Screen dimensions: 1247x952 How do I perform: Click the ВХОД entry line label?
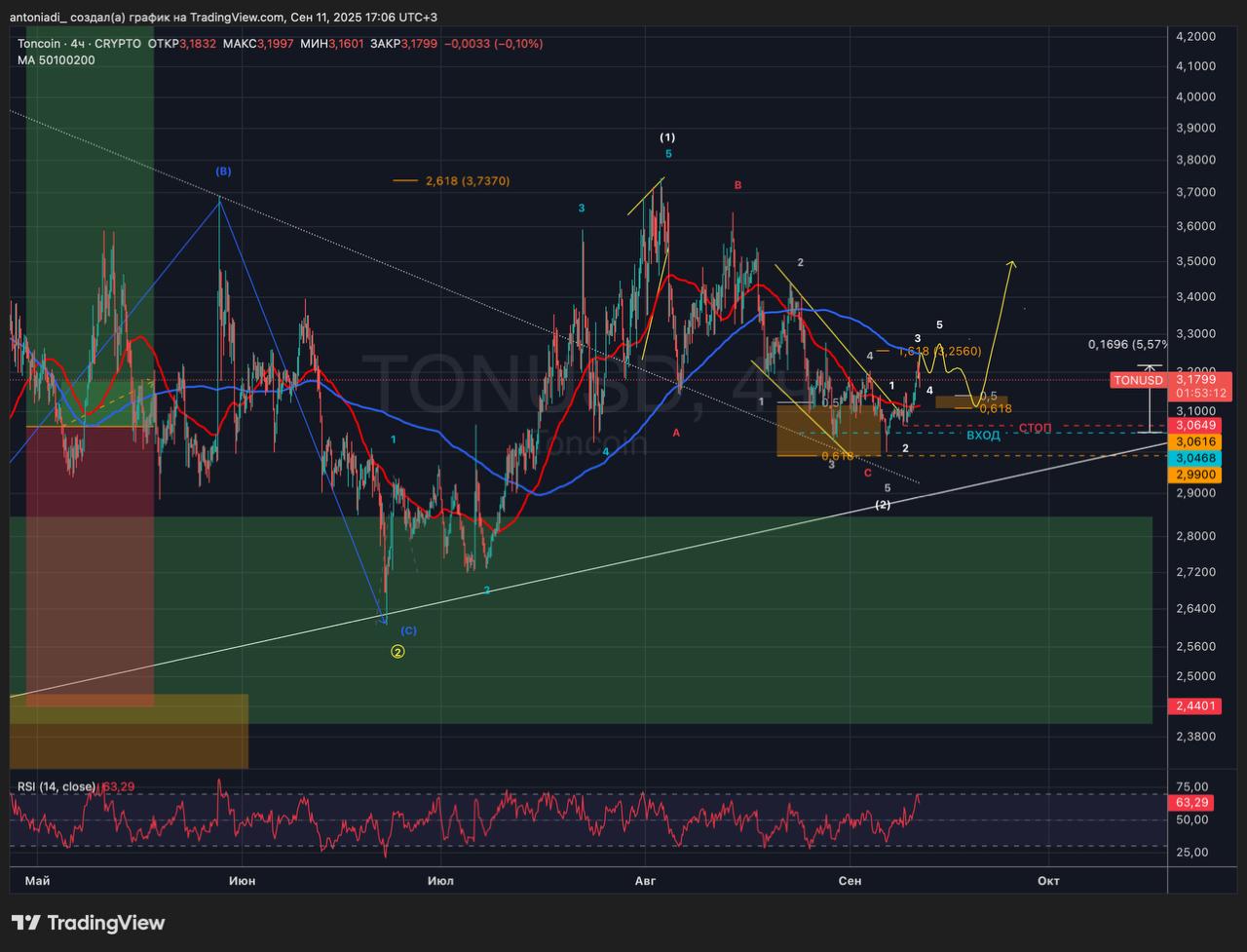[983, 436]
